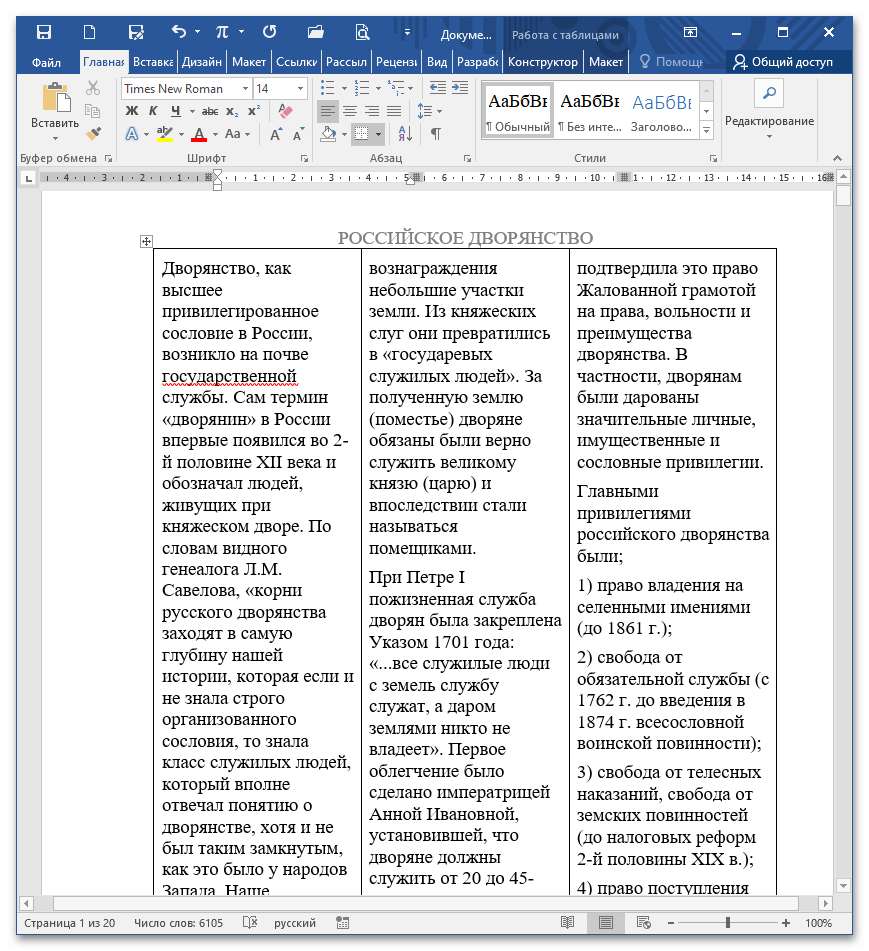Center-align the paragraph

pyautogui.click(x=350, y=111)
